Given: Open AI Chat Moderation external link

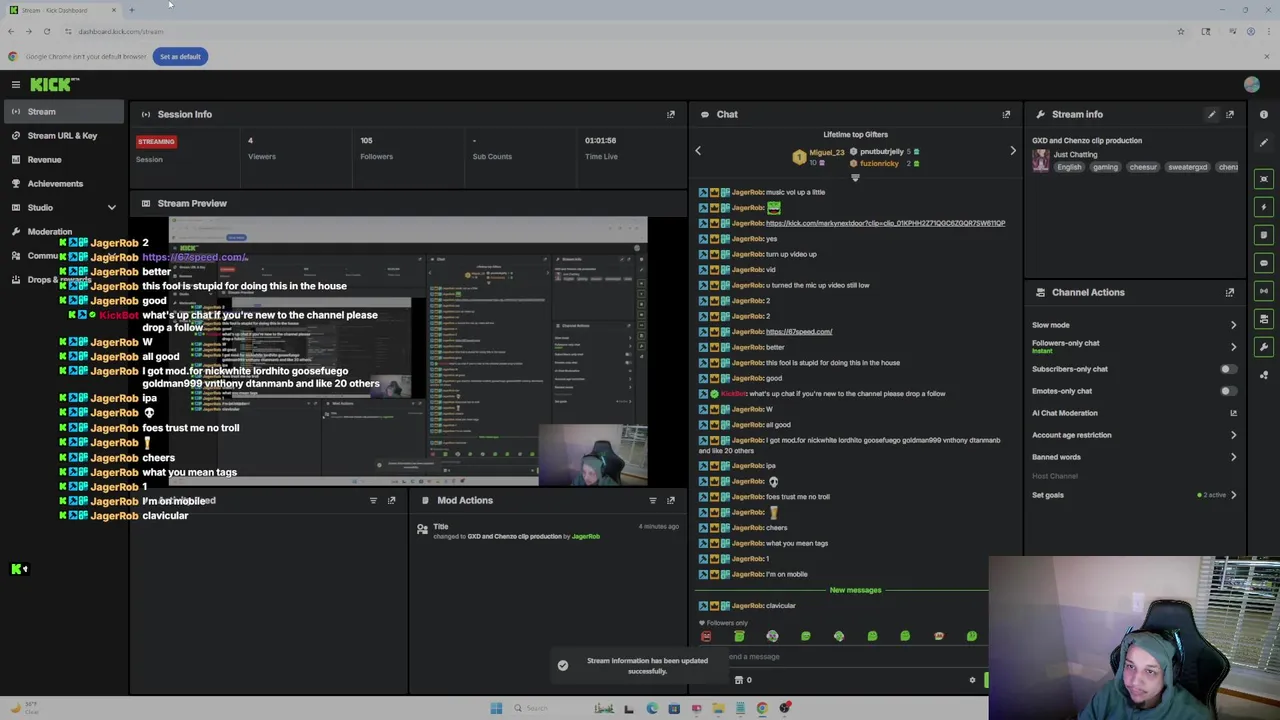Looking at the screenshot, I should (1233, 413).
